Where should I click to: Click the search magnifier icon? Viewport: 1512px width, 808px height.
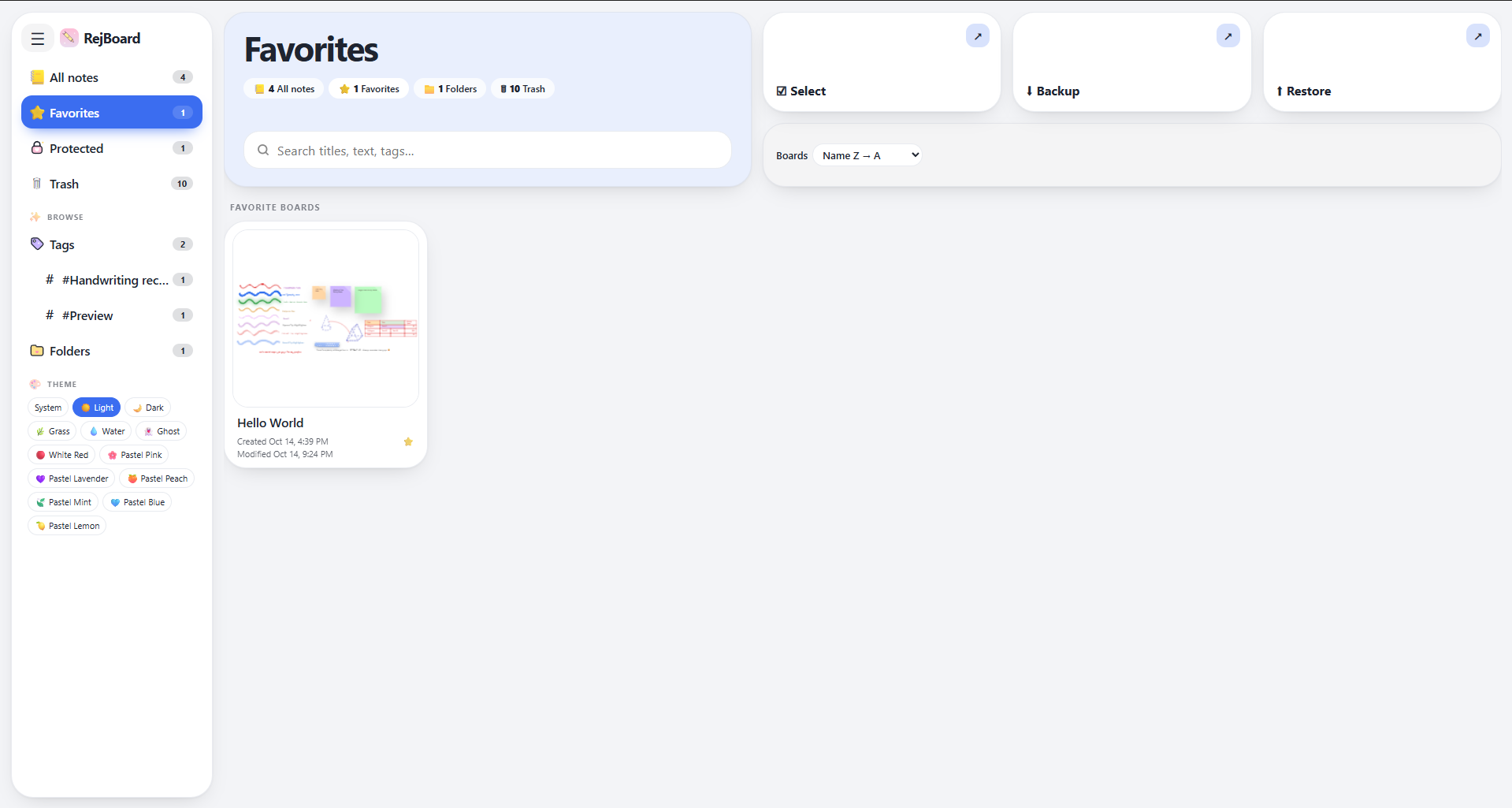pyautogui.click(x=263, y=151)
